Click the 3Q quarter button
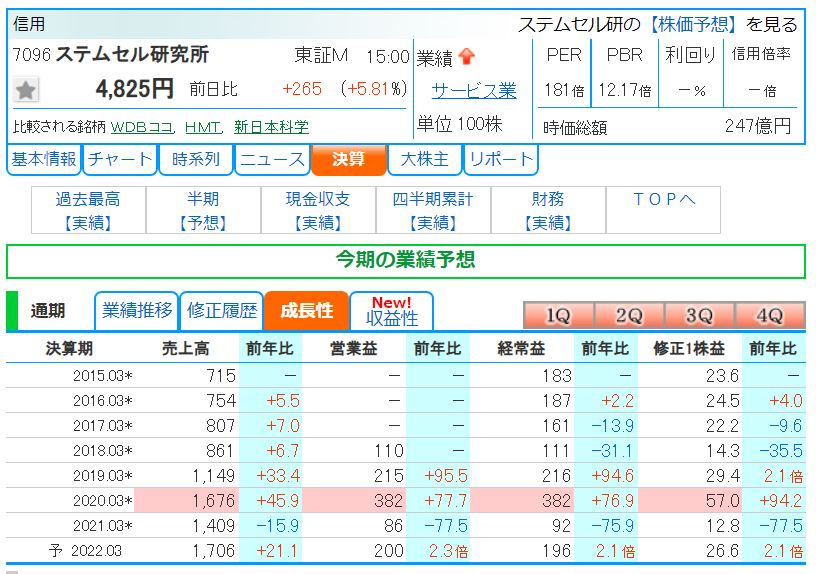Screen dimensions: 816x574 (699, 315)
